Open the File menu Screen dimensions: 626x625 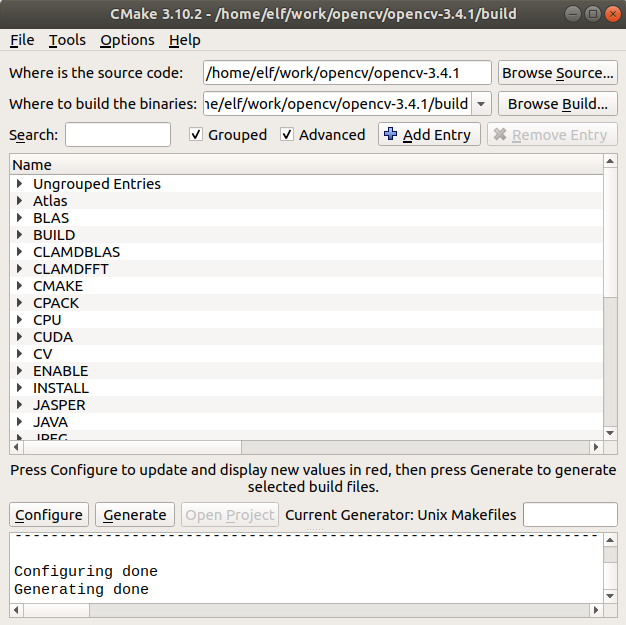pos(22,40)
